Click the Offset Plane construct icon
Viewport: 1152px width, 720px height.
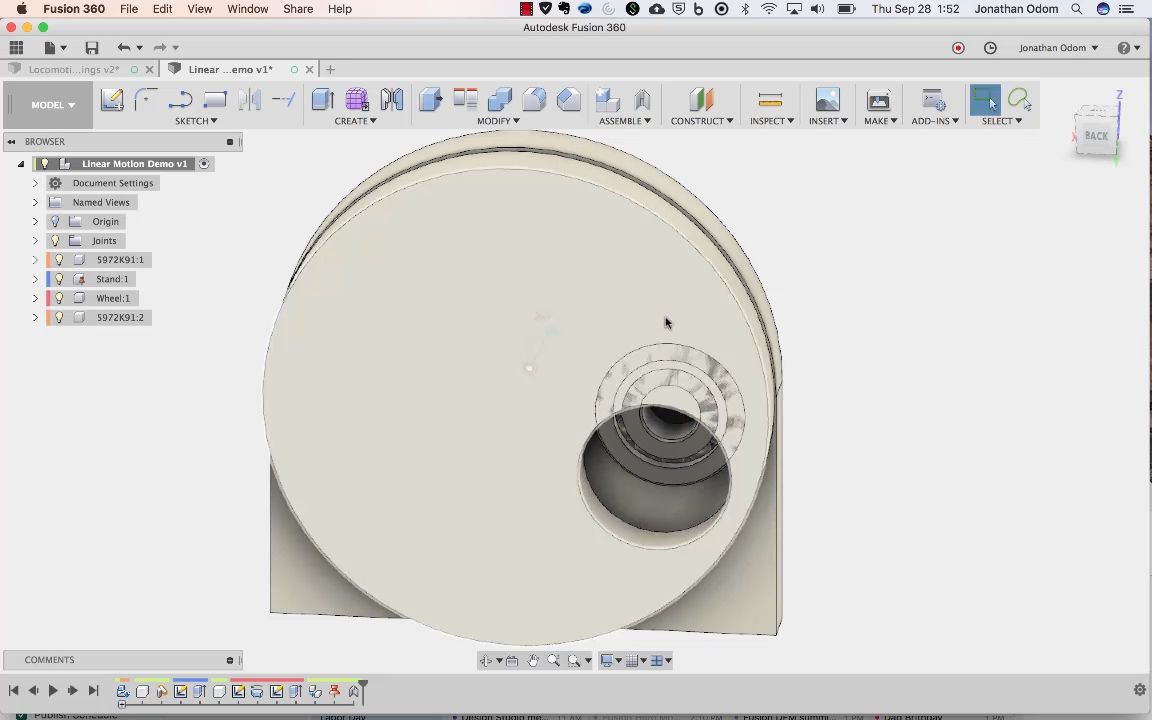[701, 99]
